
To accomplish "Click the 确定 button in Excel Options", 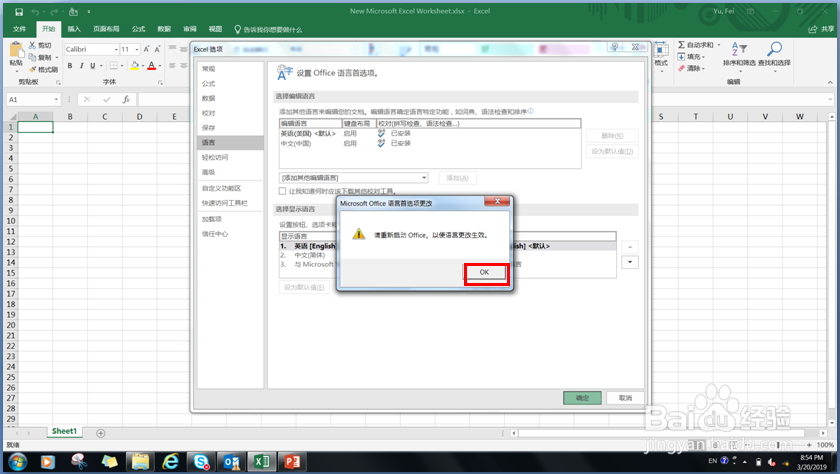I will click(x=582, y=398).
